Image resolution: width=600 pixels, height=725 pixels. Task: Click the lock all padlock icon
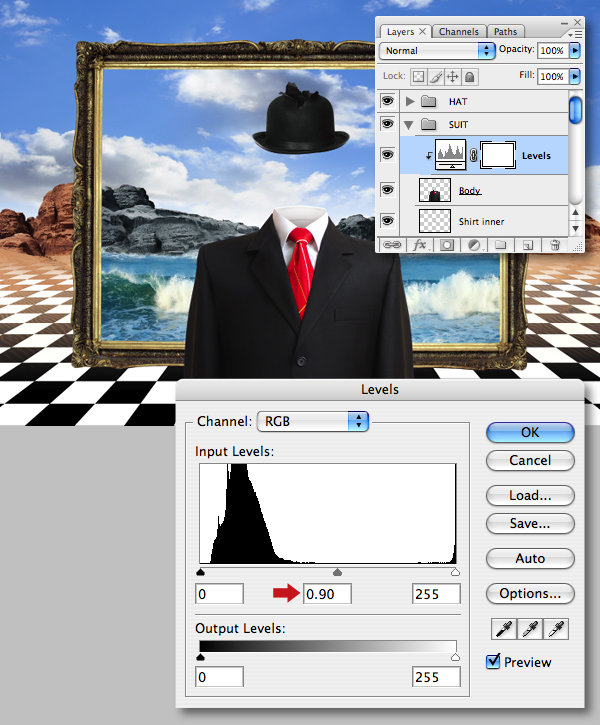(x=470, y=77)
